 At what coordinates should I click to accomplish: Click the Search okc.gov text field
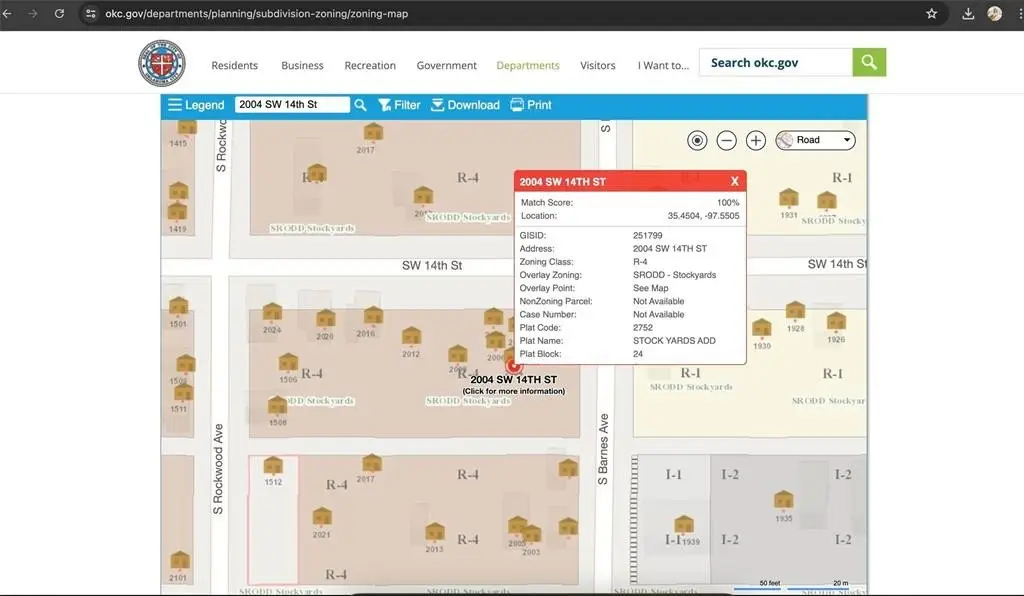[775, 62]
